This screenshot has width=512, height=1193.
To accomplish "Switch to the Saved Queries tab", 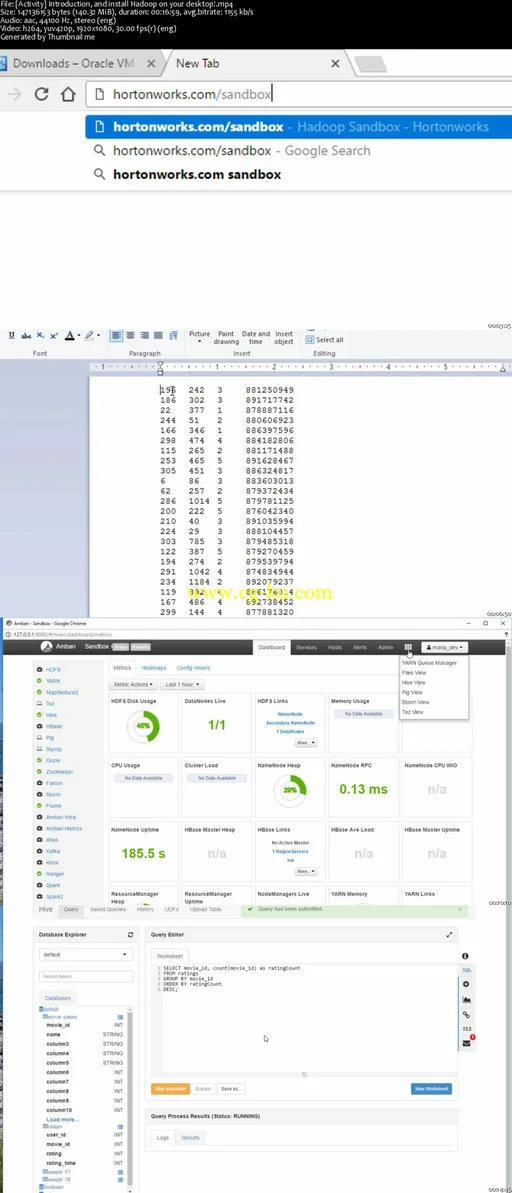I will pos(107,909).
